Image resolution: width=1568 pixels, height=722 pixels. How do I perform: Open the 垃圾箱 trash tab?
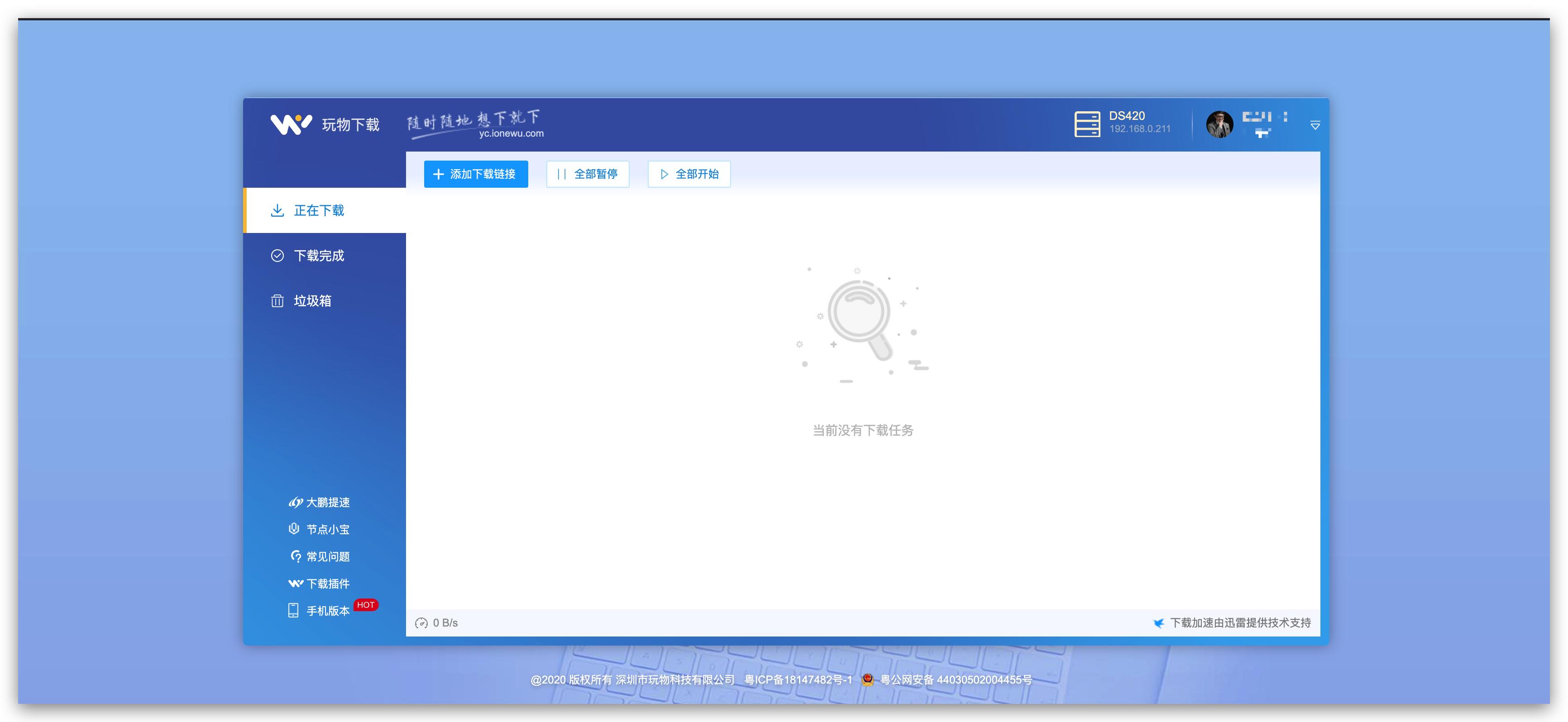click(312, 300)
